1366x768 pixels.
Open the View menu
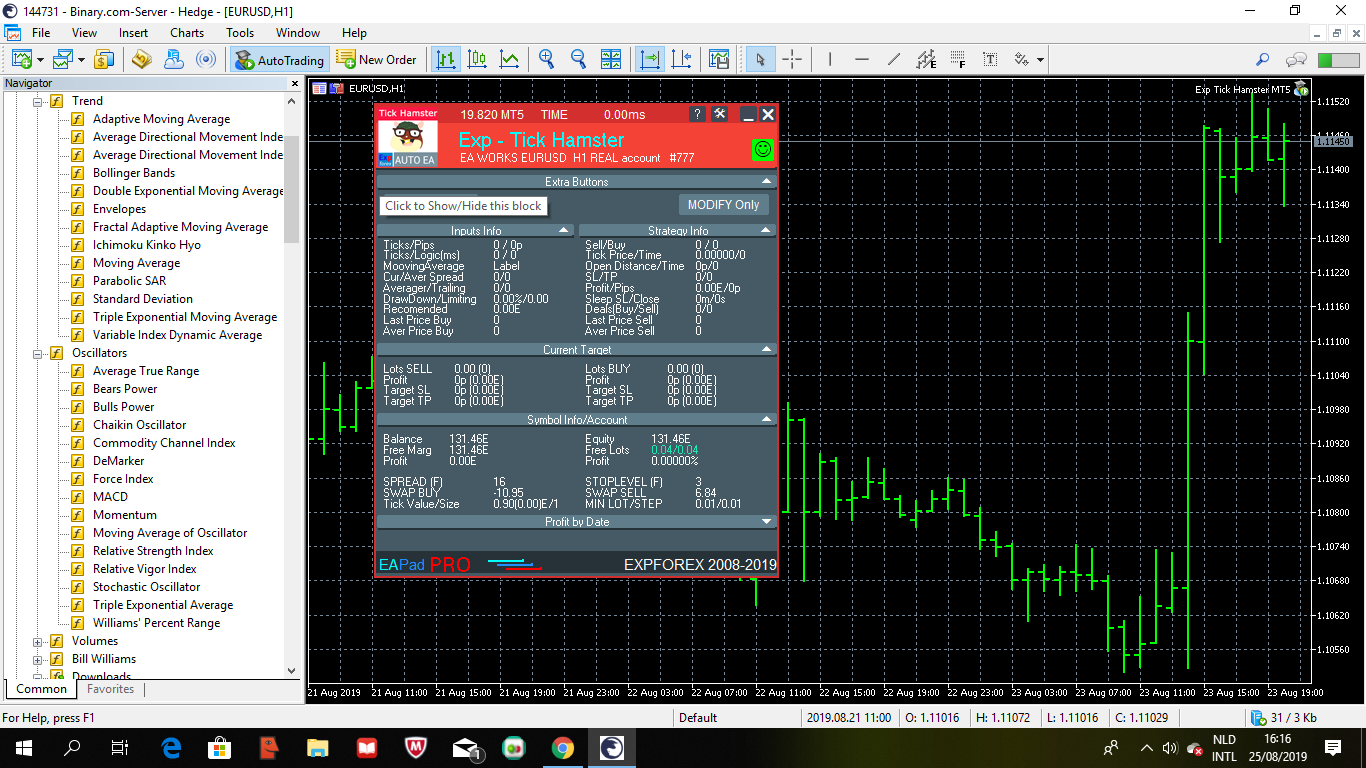pyautogui.click(x=85, y=33)
